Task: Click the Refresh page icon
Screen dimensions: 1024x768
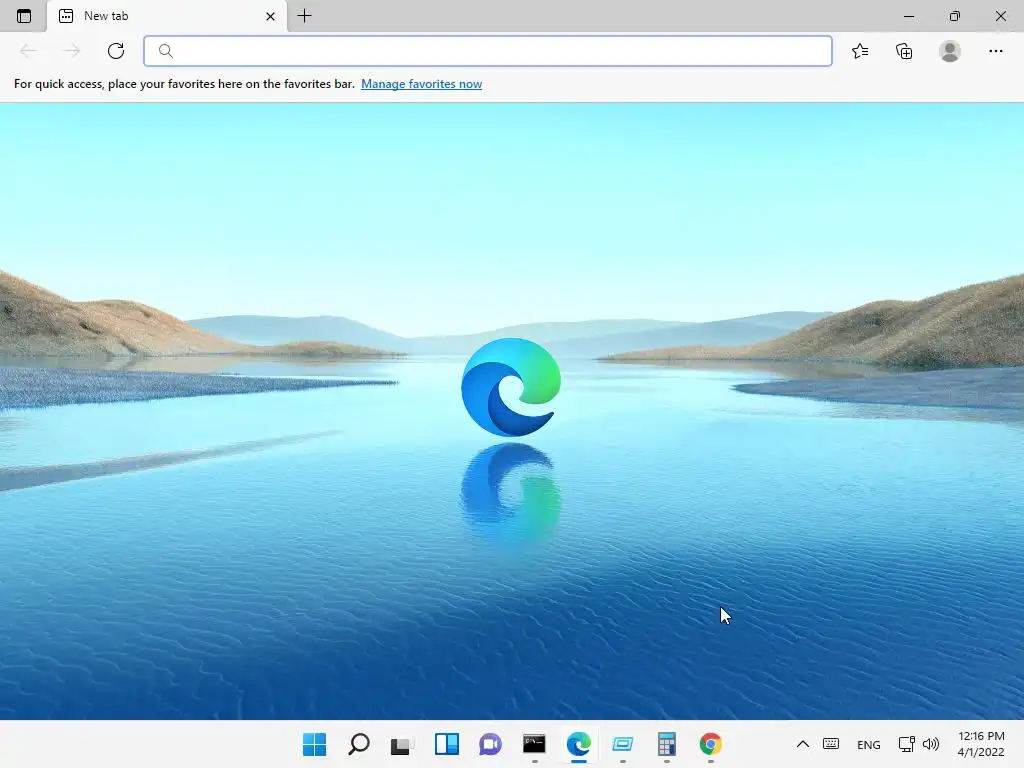Action: 116,51
